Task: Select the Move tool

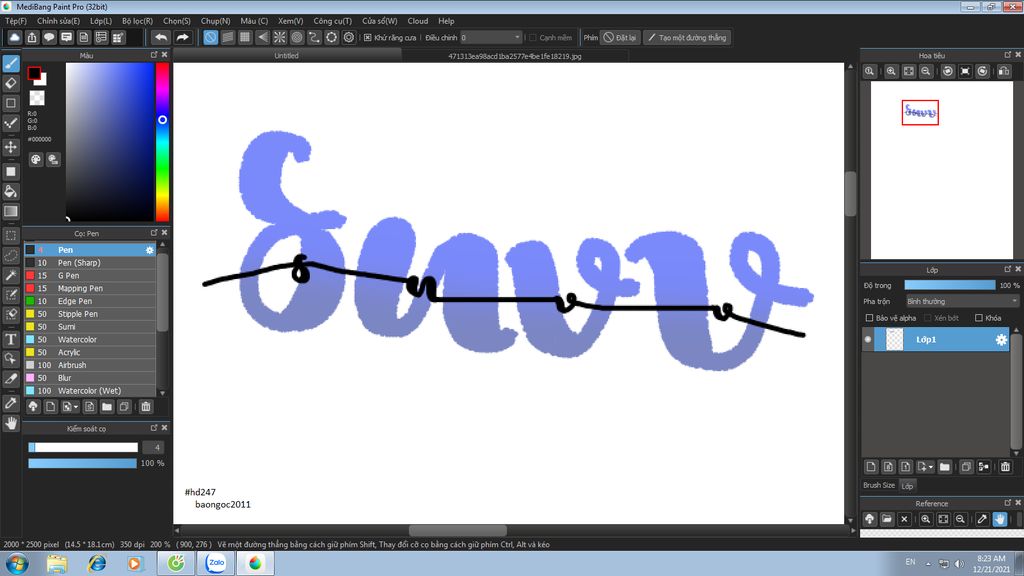Action: click(x=11, y=147)
